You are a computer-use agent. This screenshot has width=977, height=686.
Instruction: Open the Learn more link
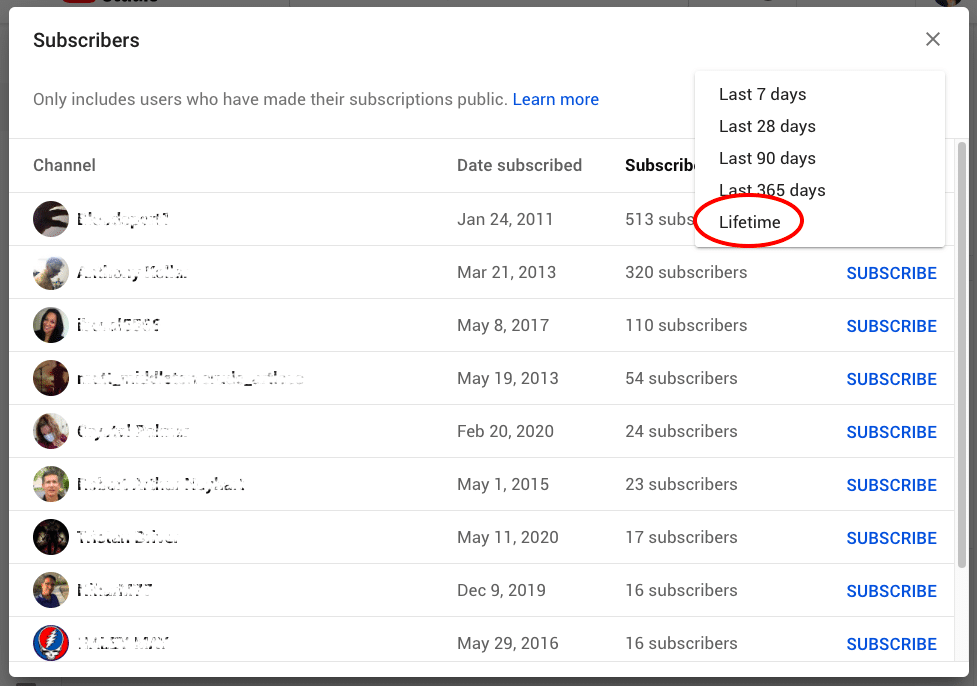(x=555, y=99)
